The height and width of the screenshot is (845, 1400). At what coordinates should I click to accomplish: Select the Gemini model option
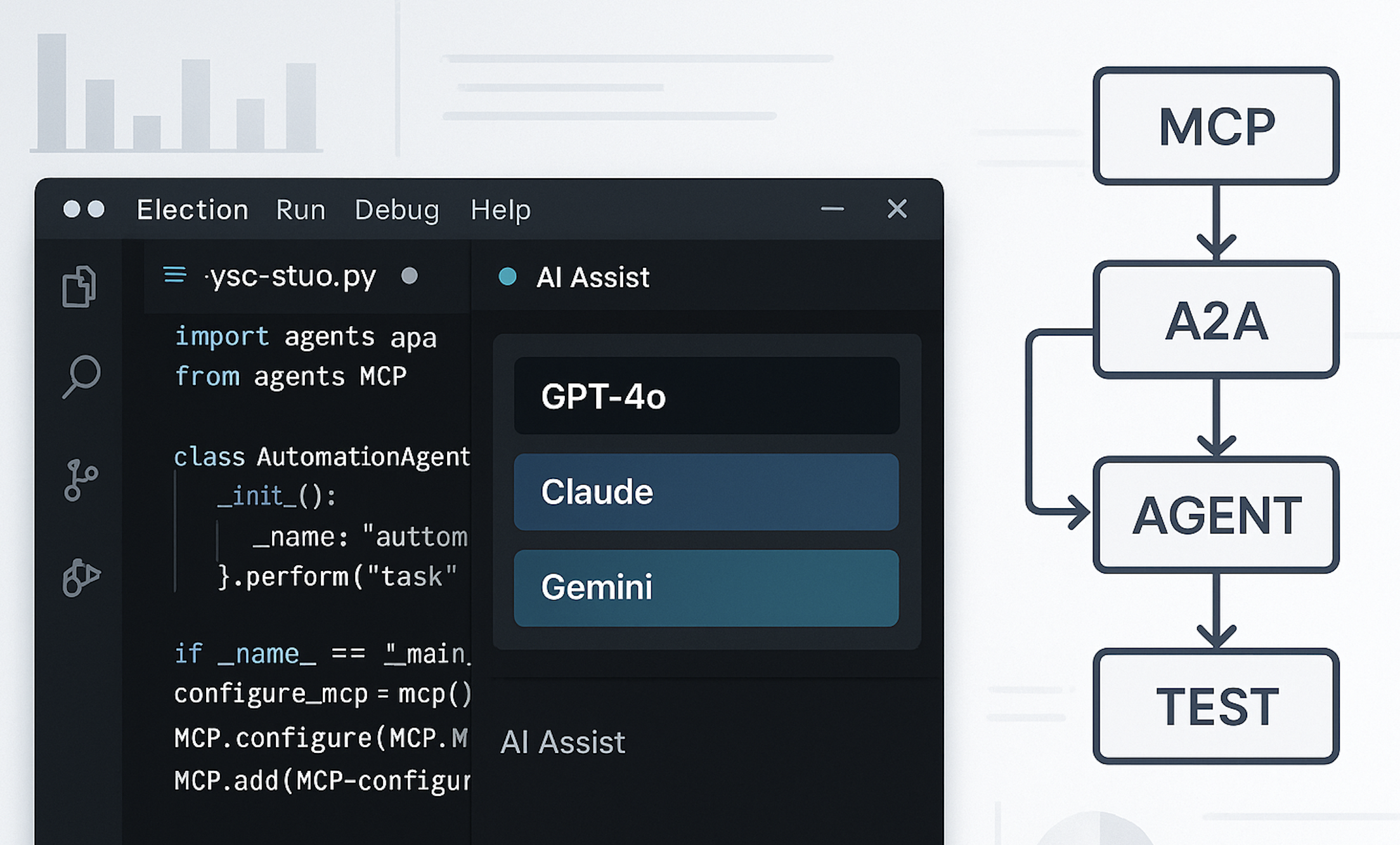pos(706,587)
